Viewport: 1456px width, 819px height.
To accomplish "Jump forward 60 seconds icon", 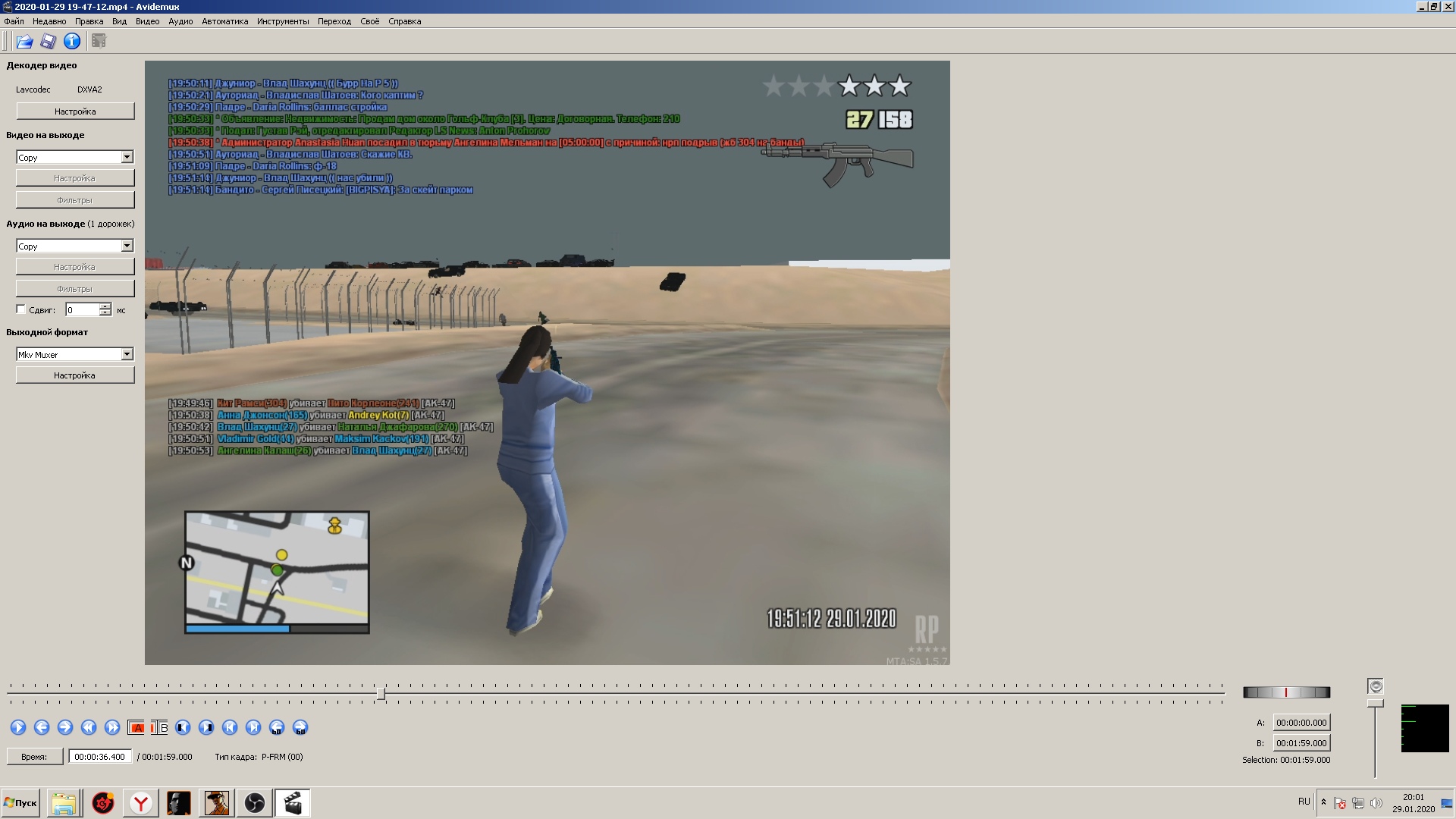I will 300,728.
